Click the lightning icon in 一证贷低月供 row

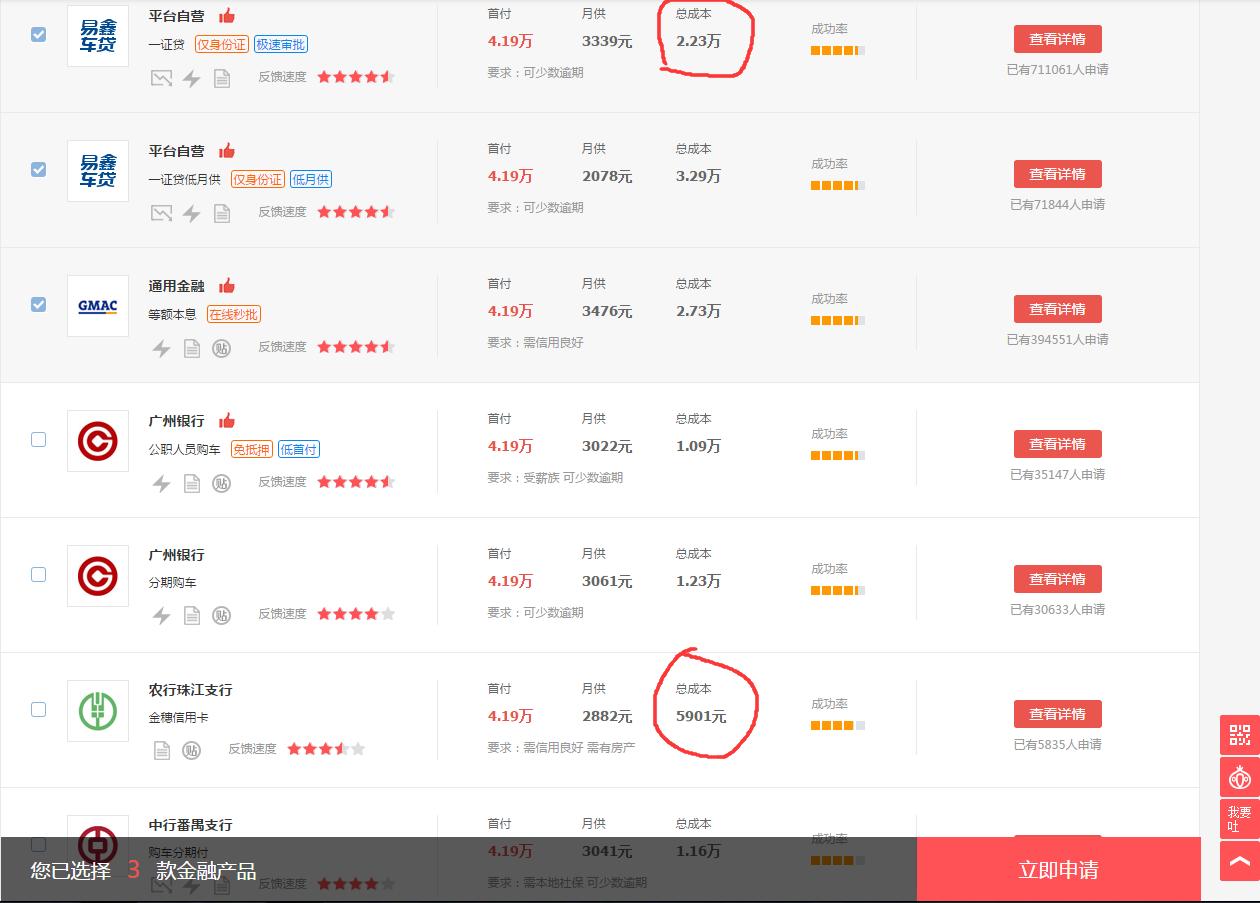coord(191,213)
